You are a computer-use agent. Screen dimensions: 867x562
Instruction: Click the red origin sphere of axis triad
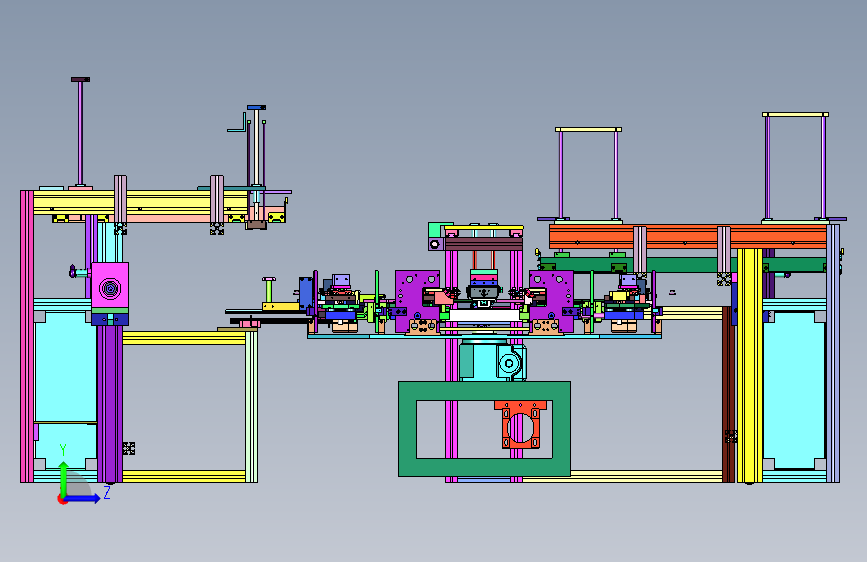click(62, 499)
